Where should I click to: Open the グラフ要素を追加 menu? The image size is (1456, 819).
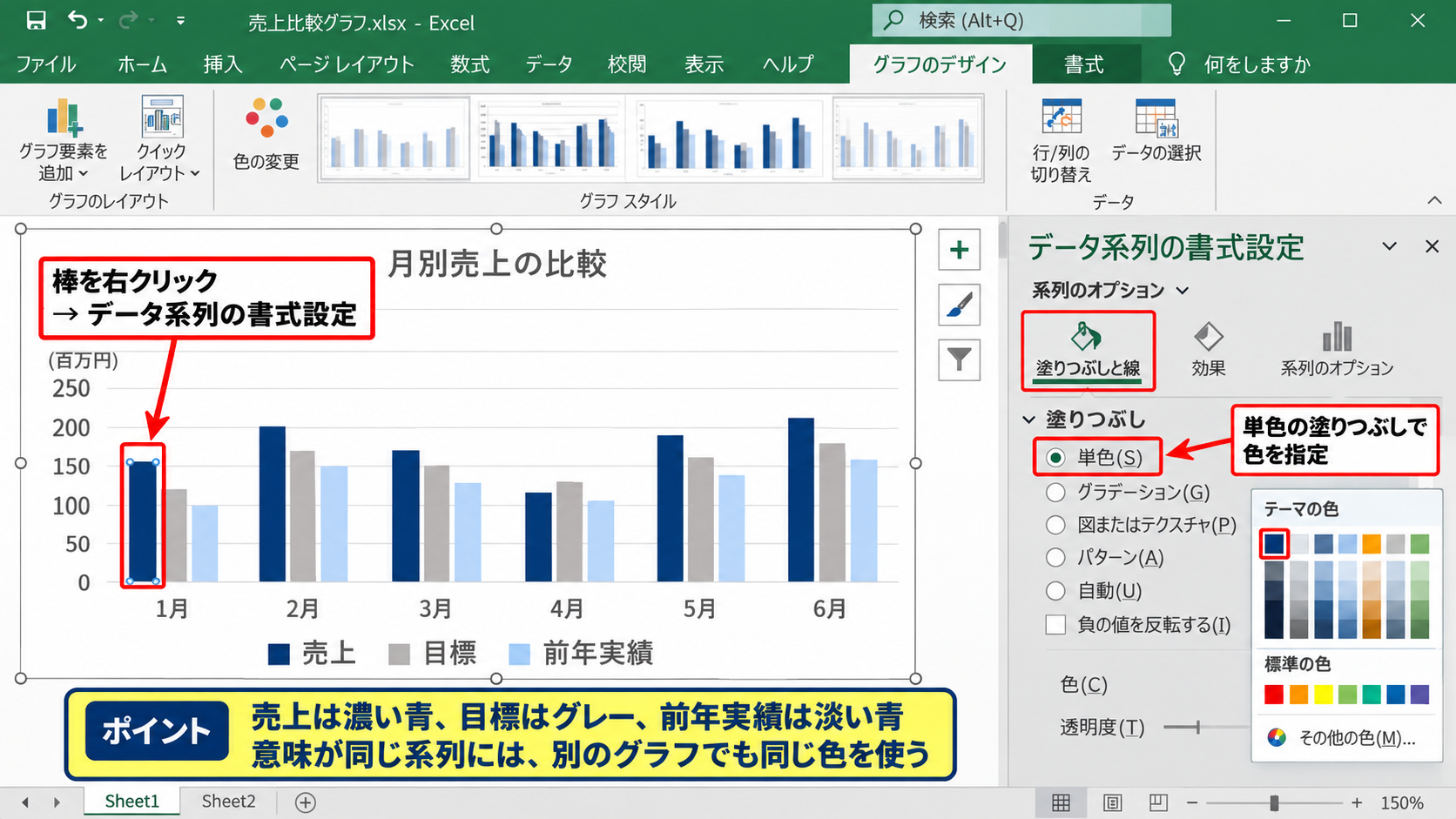[64, 138]
